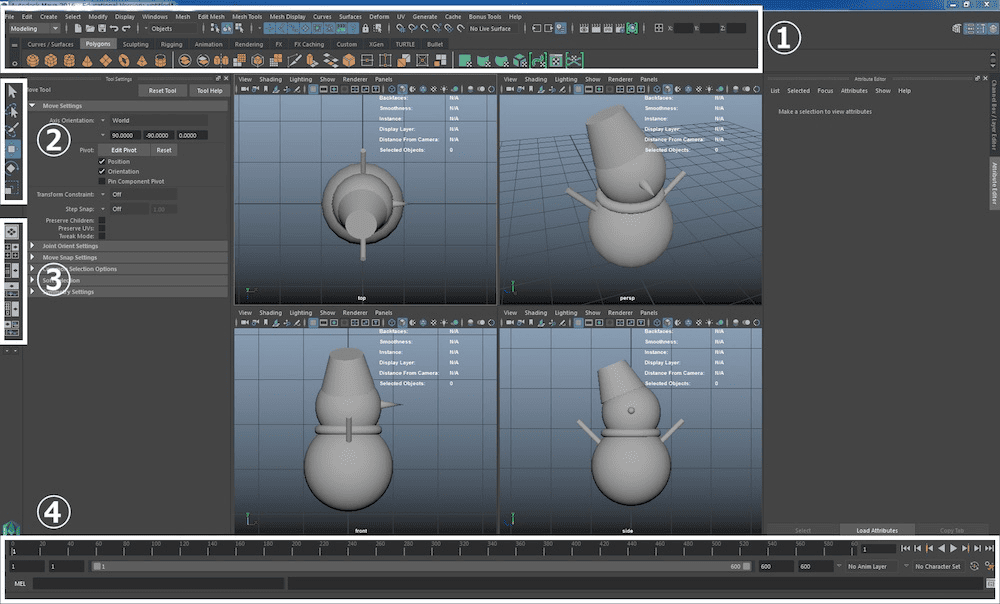
Task: Select the Paint Selection tool
Action: click(x=12, y=130)
